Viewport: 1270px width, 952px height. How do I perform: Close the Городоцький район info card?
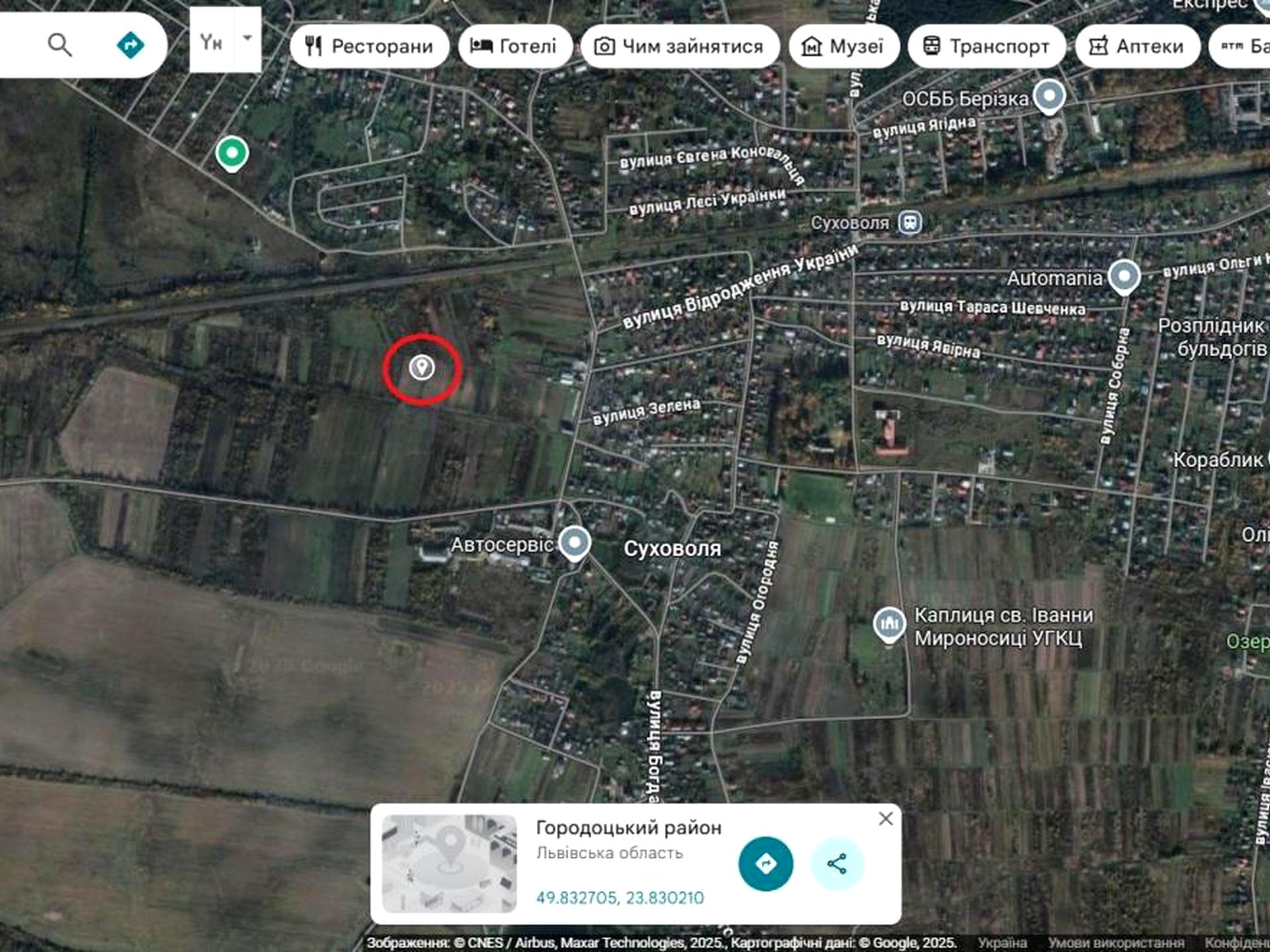(x=886, y=818)
